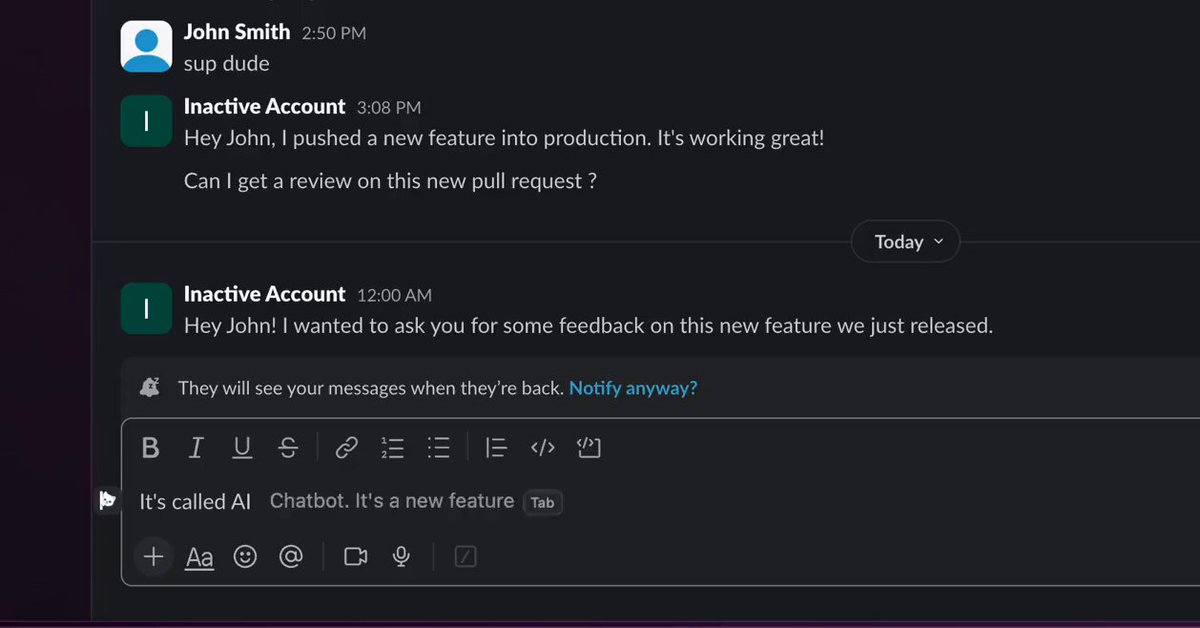This screenshot has height=628, width=1200.
Task: Insert a link with the chain icon
Action: (x=346, y=448)
